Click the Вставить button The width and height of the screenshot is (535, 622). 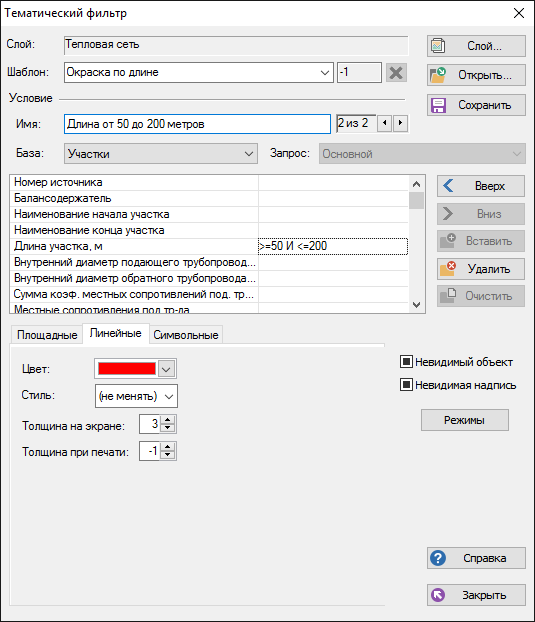click(481, 241)
